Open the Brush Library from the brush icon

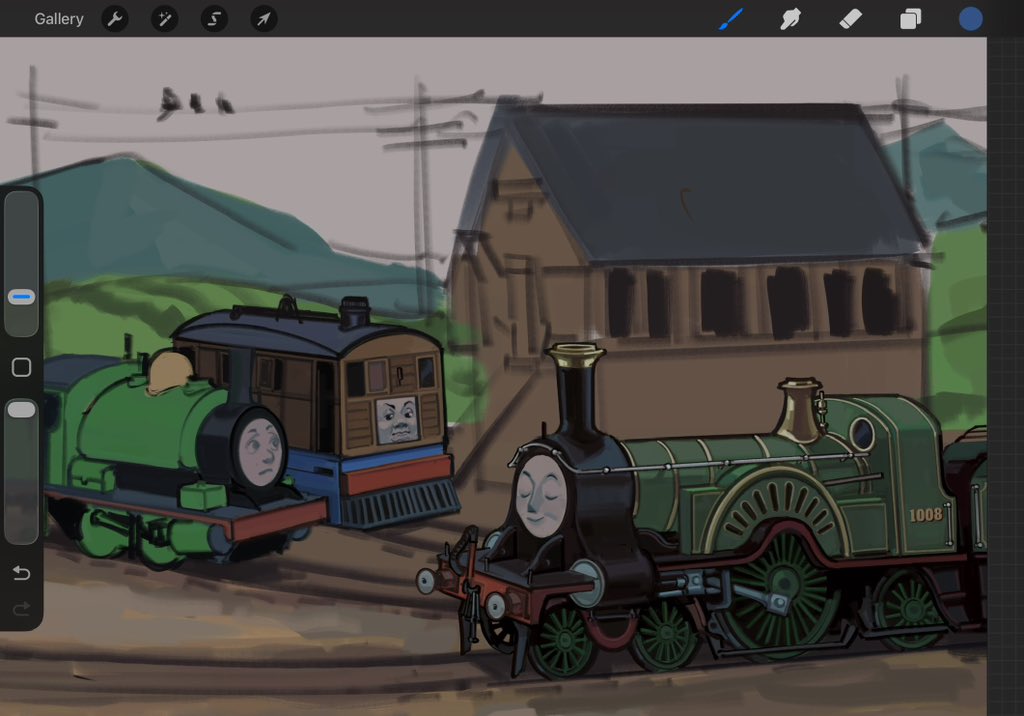[730, 18]
